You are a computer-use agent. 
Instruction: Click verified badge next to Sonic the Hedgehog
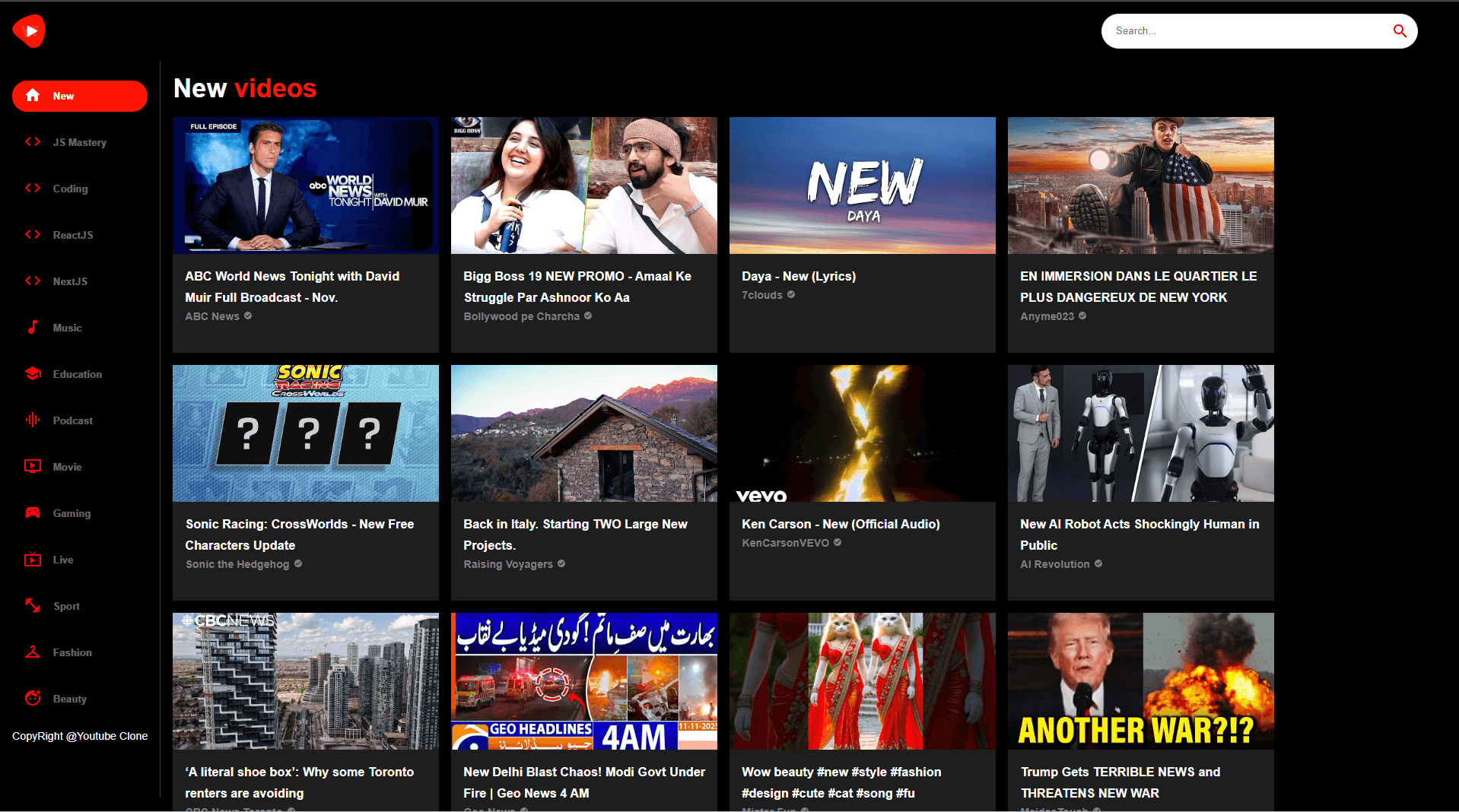tap(298, 564)
